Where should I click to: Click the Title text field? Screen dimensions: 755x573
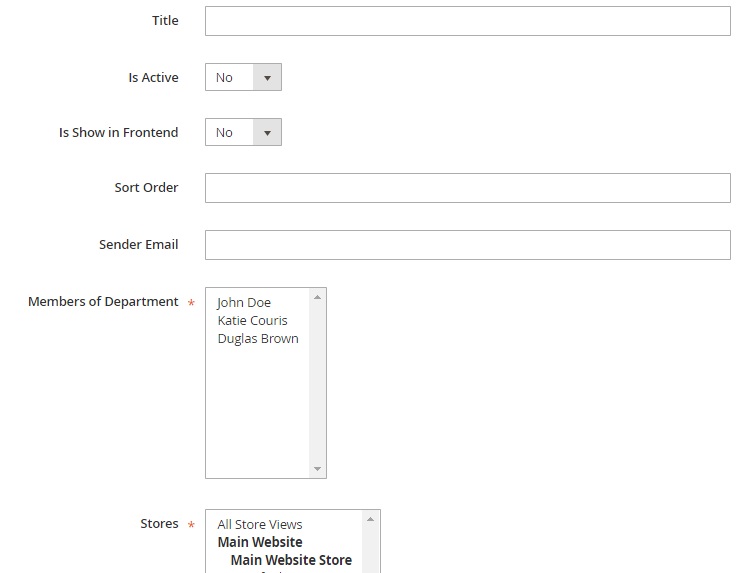click(467, 21)
